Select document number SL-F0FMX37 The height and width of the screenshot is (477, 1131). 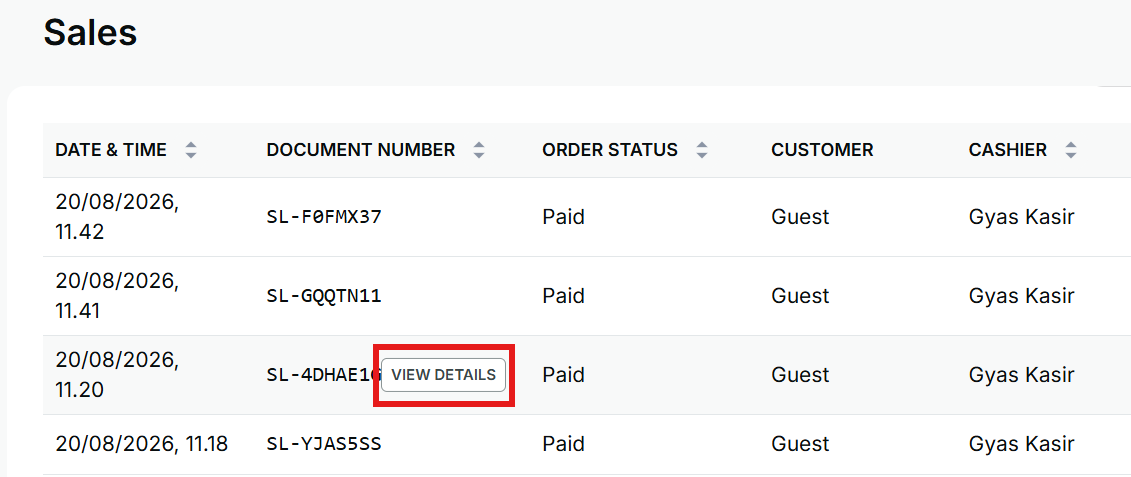click(324, 217)
